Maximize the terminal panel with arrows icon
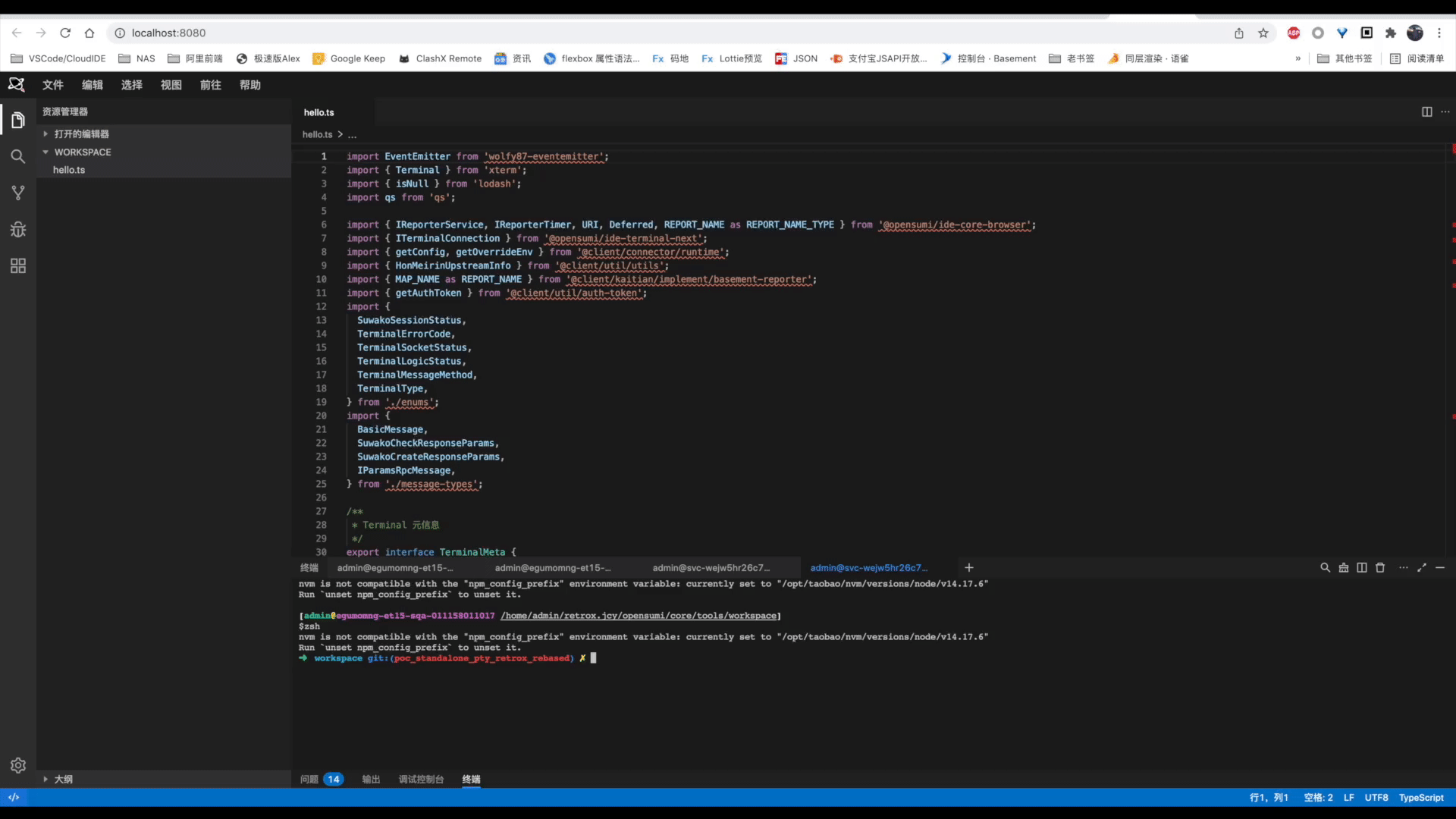The image size is (1456, 819). (x=1422, y=567)
